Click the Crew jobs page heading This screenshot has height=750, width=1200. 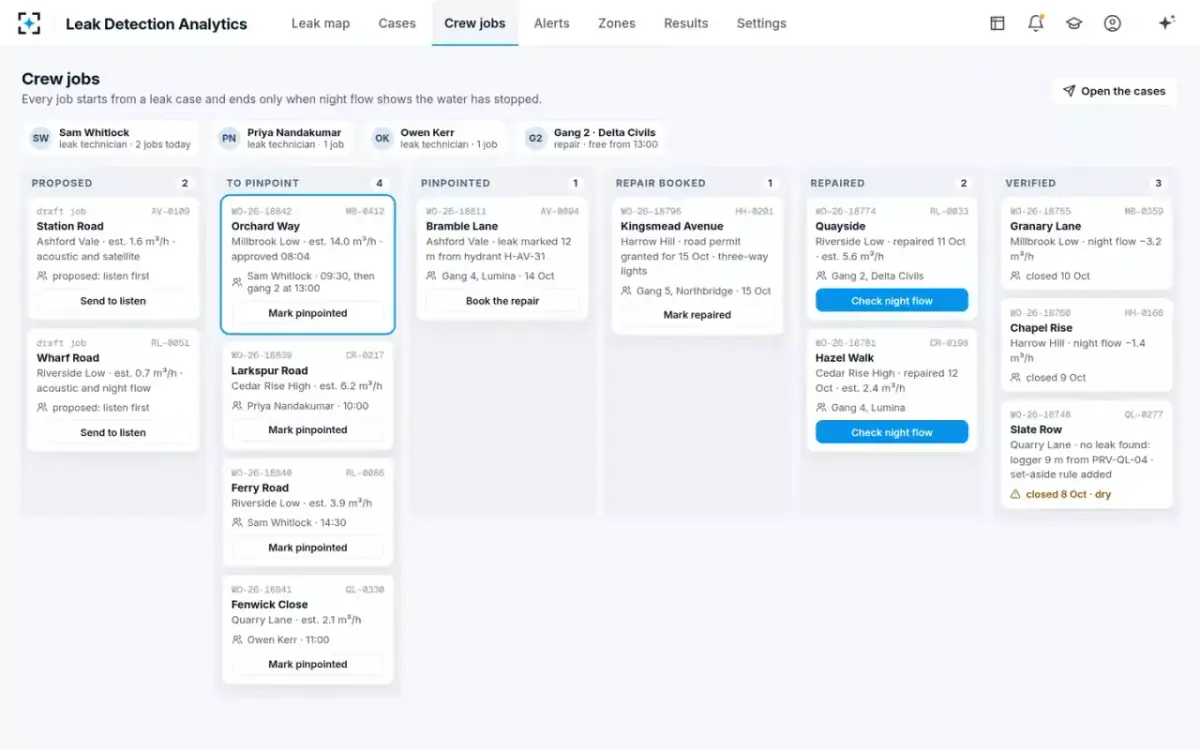[61, 79]
